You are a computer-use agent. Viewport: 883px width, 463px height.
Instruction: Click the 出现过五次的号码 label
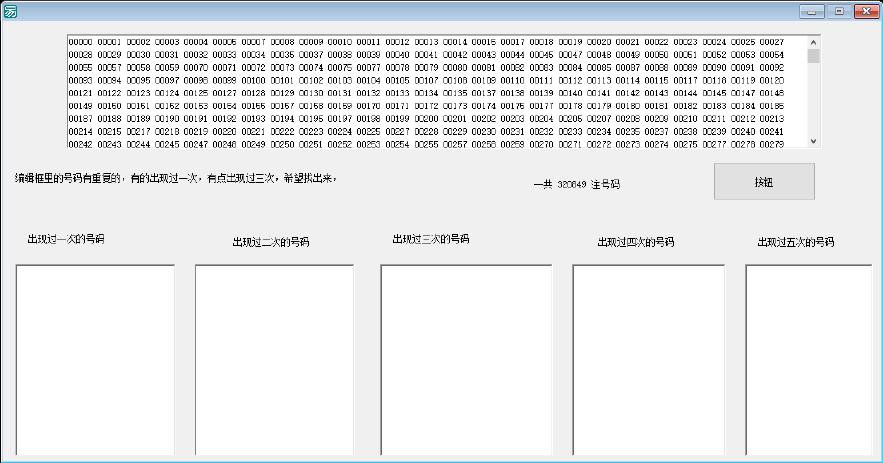click(x=795, y=242)
